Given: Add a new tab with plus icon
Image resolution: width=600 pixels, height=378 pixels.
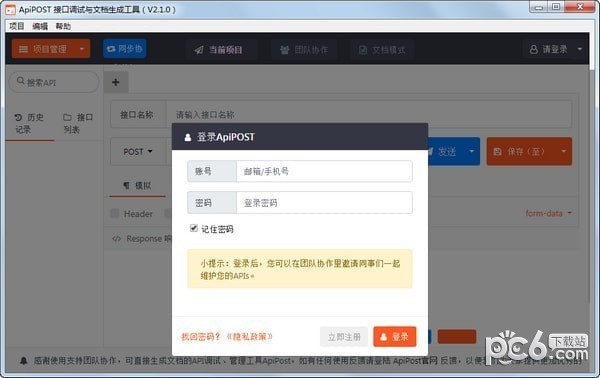Looking at the screenshot, I should [116, 82].
